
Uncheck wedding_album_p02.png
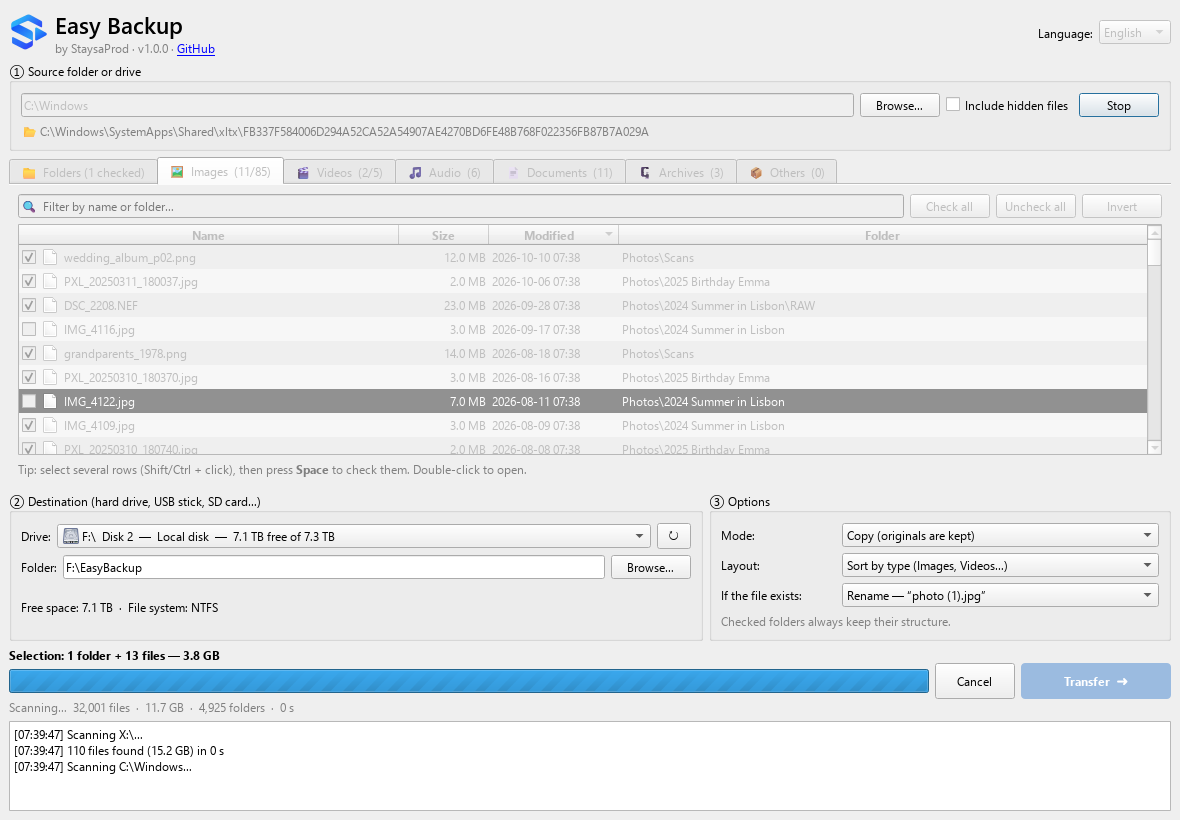click(29, 257)
